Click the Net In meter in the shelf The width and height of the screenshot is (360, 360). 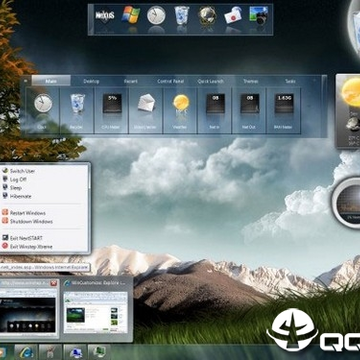pyautogui.click(x=215, y=104)
